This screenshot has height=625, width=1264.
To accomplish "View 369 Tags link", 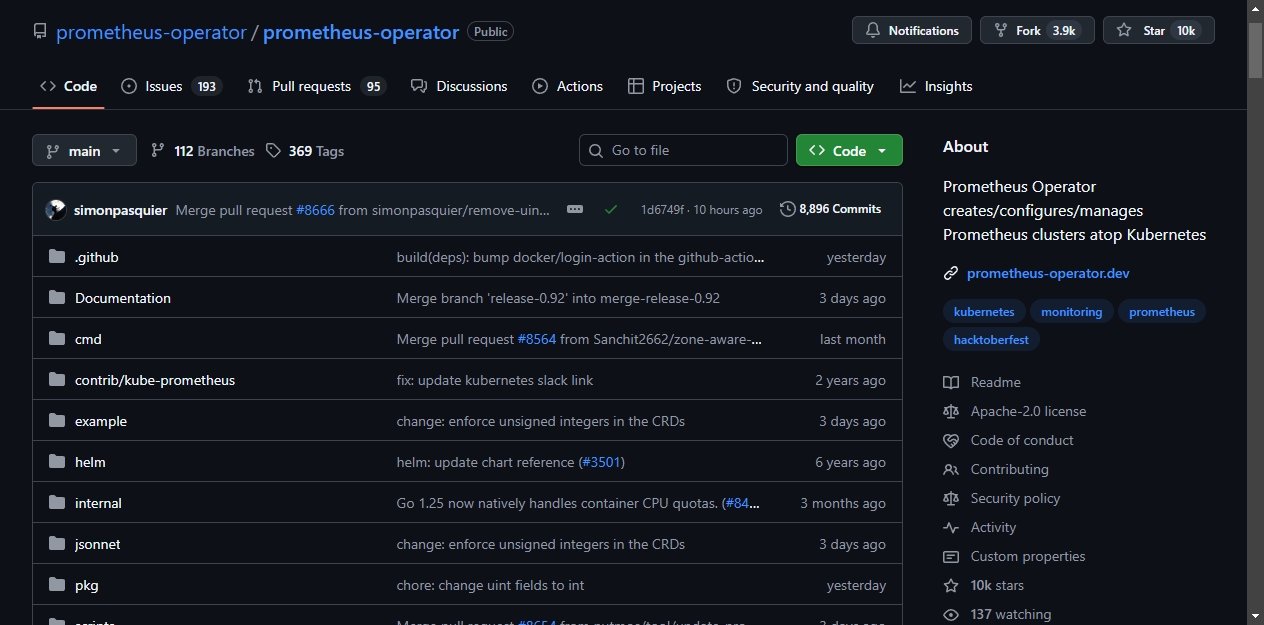I will pyautogui.click(x=305, y=151).
